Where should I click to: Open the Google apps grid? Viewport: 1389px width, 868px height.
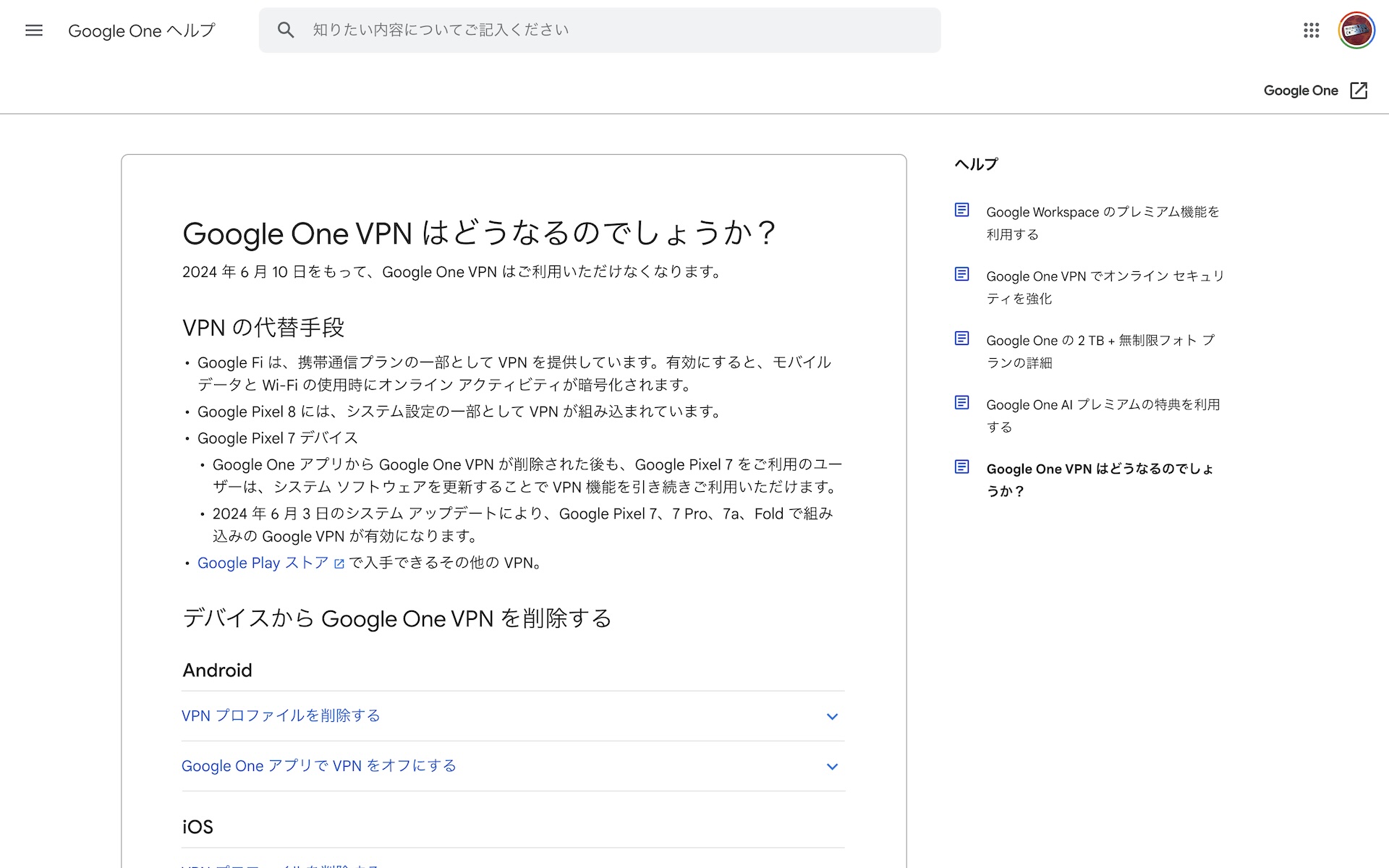click(1311, 30)
